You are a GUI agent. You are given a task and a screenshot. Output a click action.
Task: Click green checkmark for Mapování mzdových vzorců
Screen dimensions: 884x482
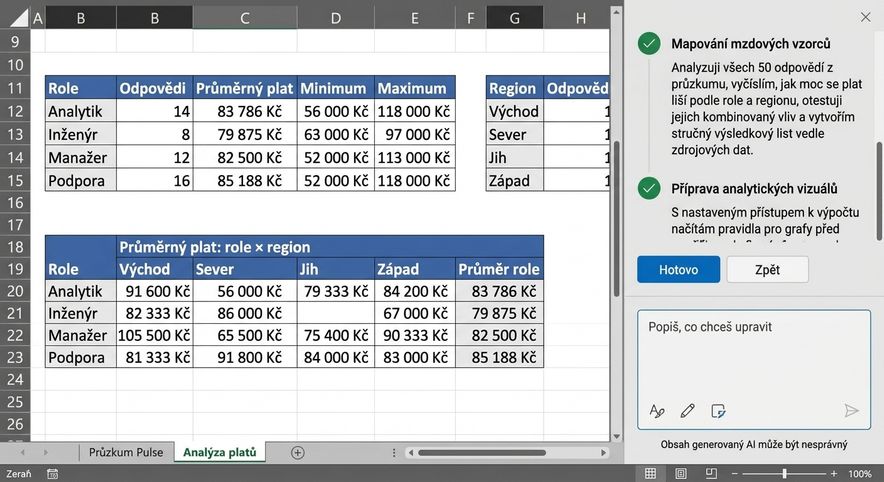pos(649,43)
